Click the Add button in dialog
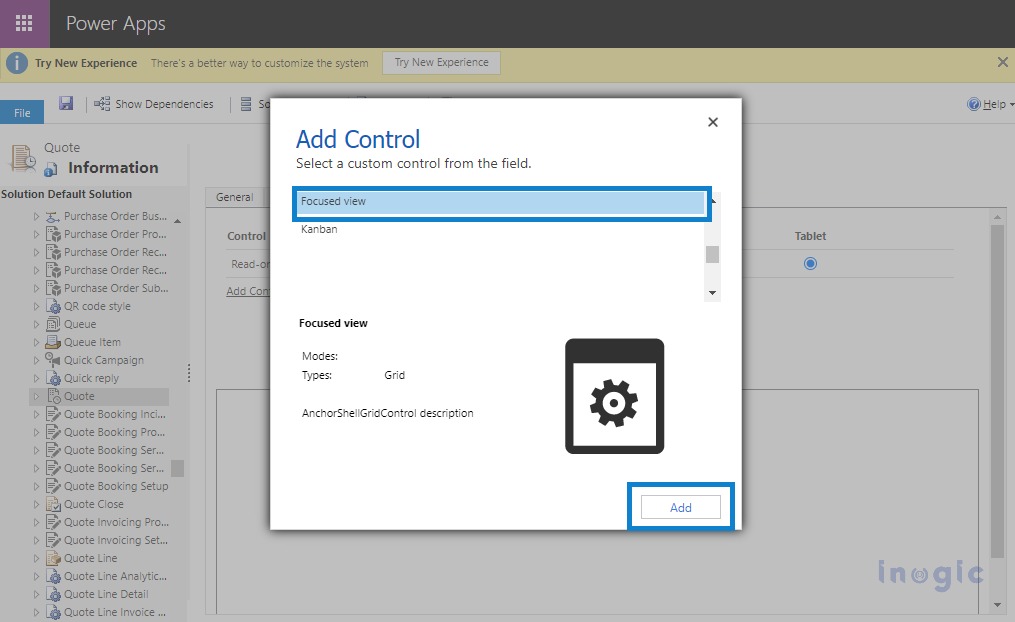This screenshot has width=1015, height=622. click(680, 507)
